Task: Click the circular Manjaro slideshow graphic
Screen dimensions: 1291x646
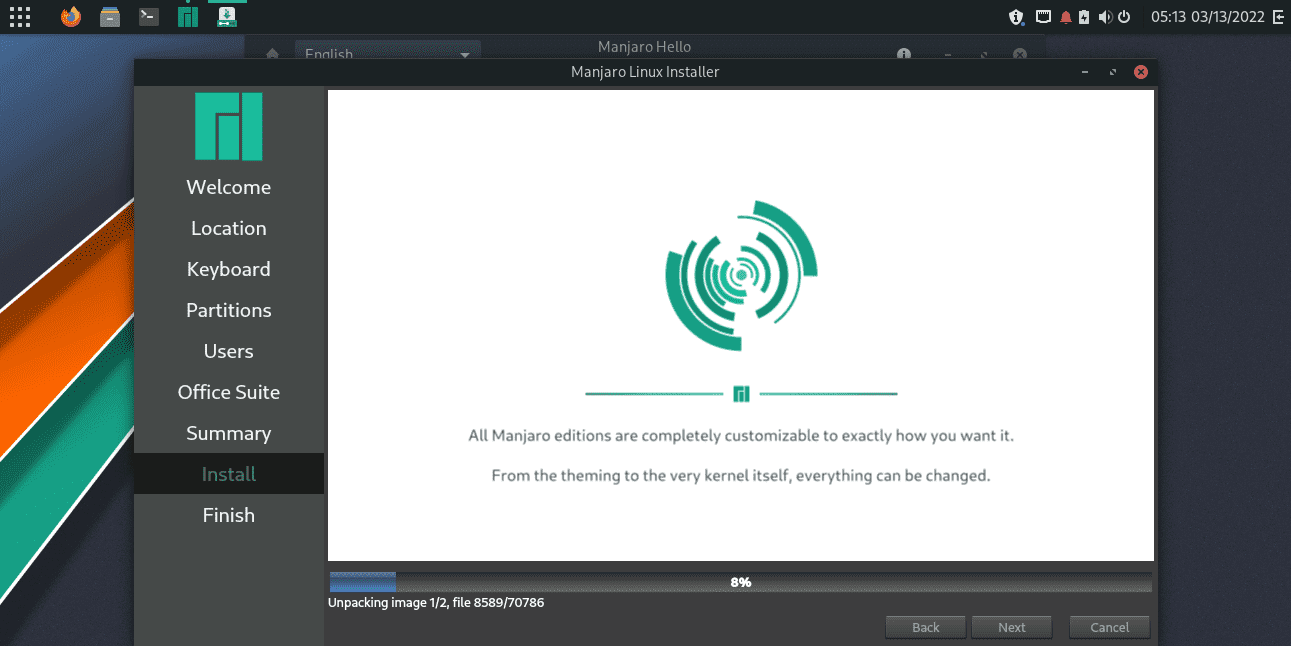Action: click(741, 275)
